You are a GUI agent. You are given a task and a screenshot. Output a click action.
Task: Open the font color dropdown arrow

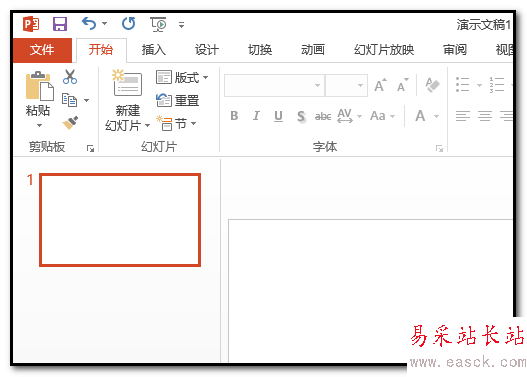pyautogui.click(x=436, y=116)
